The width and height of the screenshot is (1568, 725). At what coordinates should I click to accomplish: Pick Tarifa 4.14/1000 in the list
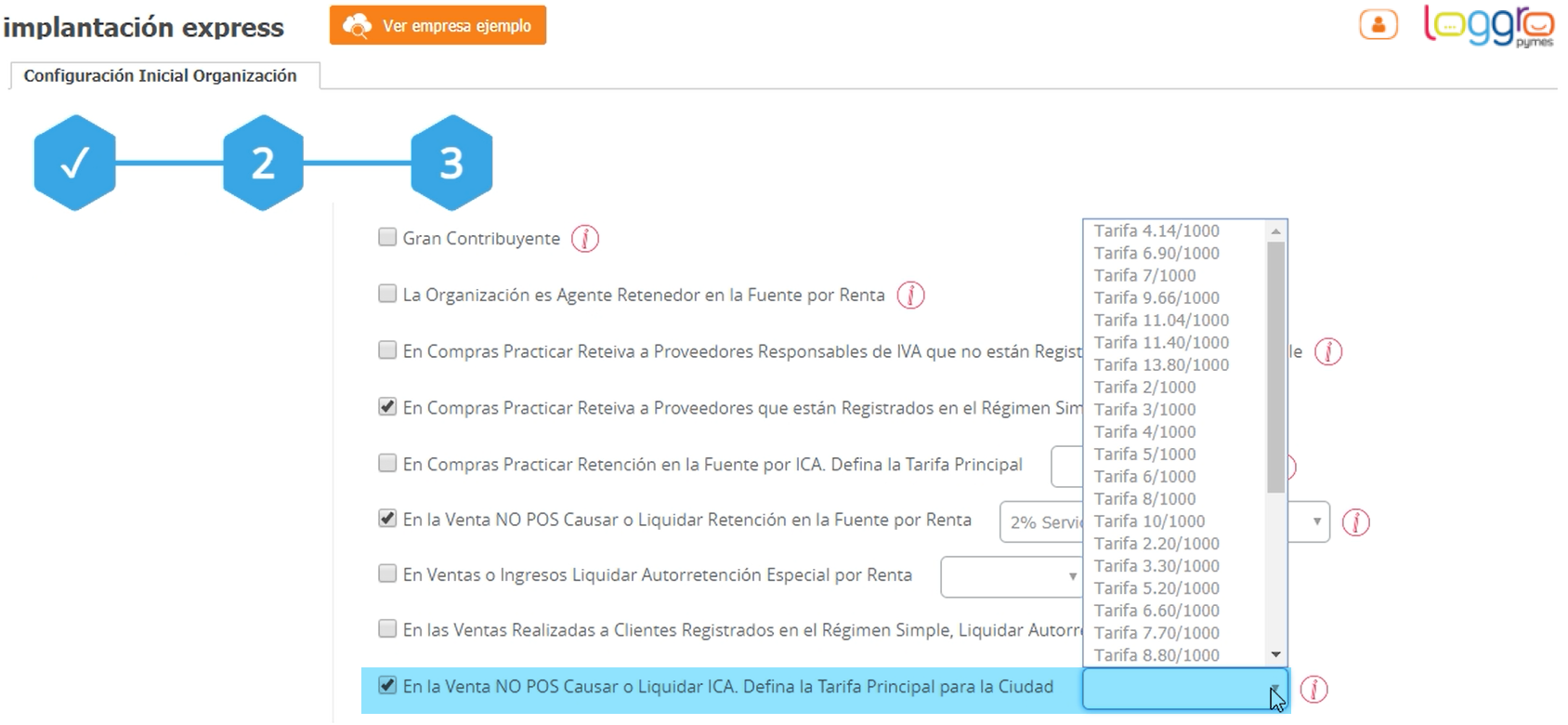pyautogui.click(x=1156, y=231)
